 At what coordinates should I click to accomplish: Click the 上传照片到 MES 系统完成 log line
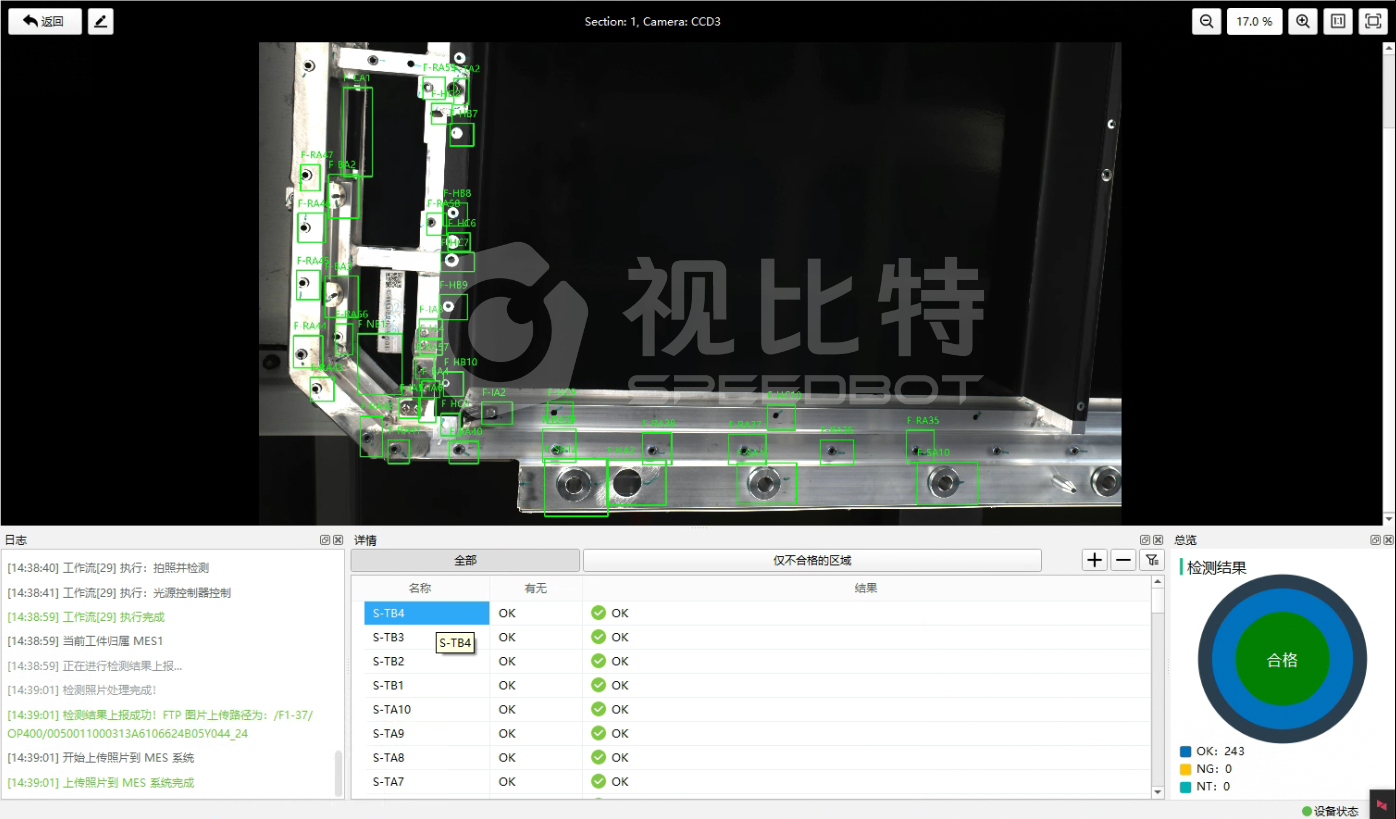(x=101, y=783)
